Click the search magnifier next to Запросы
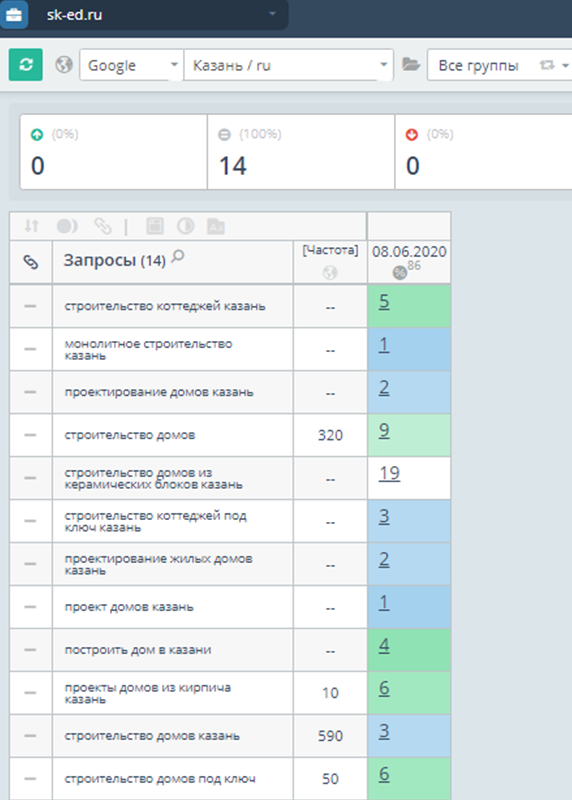 [x=178, y=257]
